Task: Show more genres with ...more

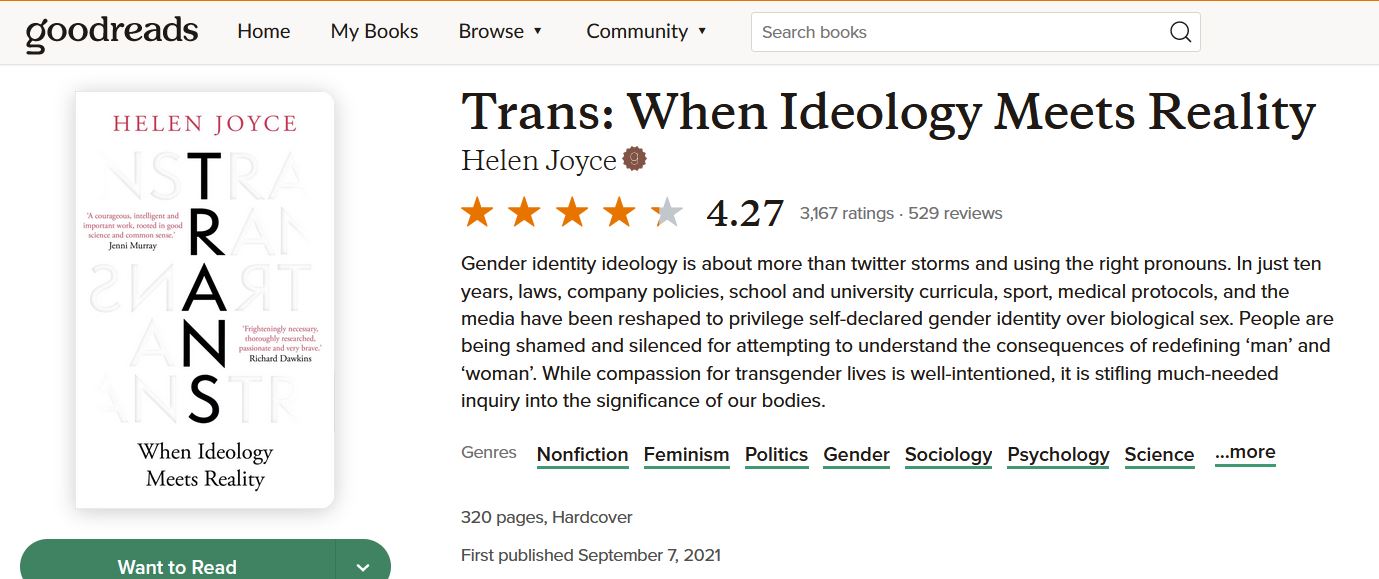Action: point(1245,453)
